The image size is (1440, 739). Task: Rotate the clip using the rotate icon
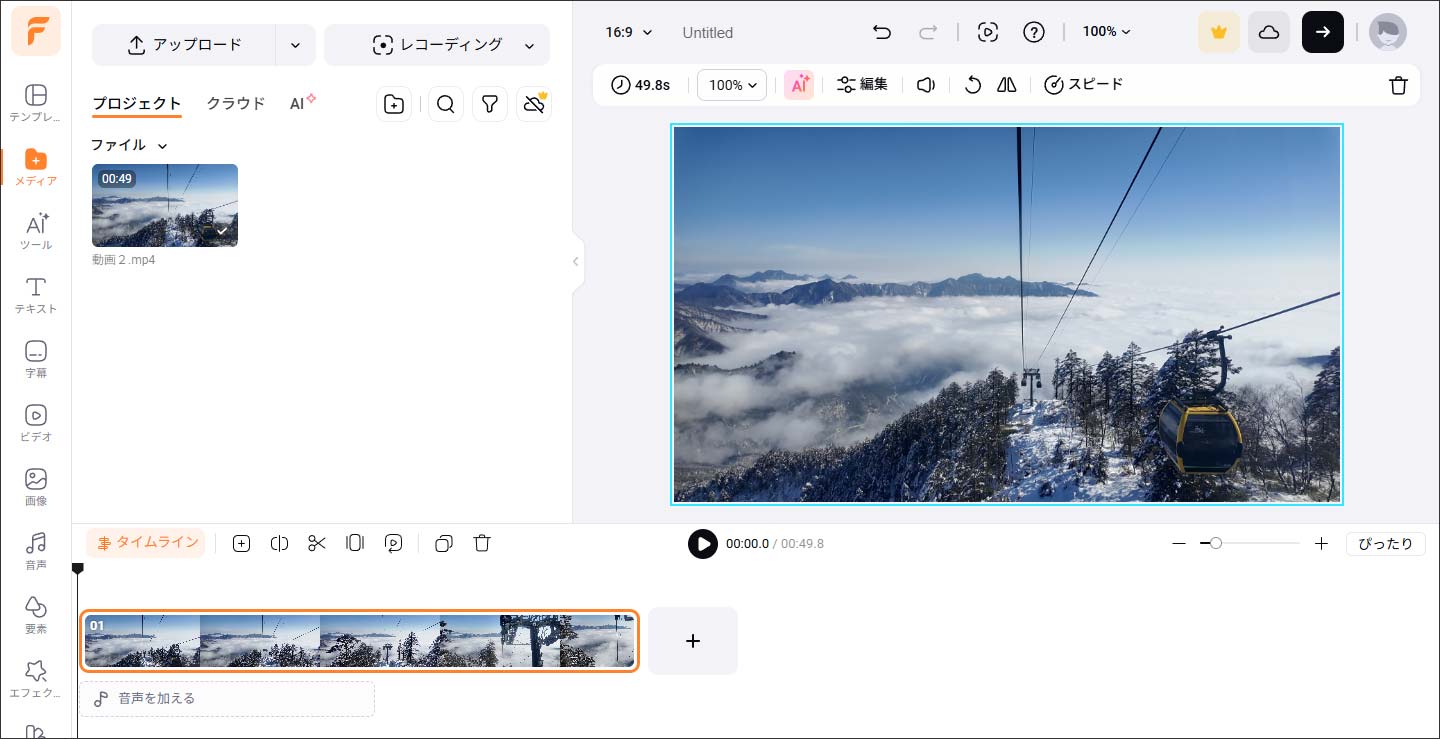point(972,85)
